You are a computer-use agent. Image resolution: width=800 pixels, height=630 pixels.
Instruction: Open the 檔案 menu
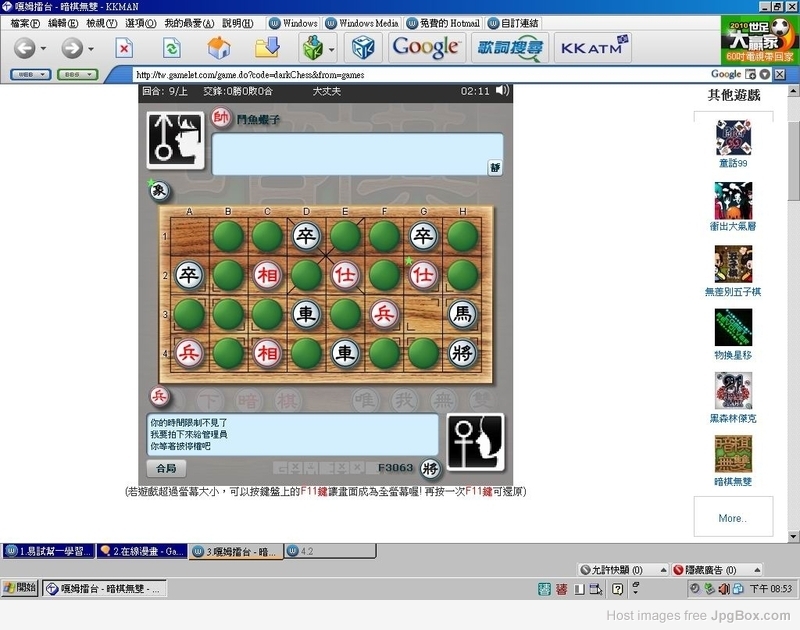coord(25,23)
